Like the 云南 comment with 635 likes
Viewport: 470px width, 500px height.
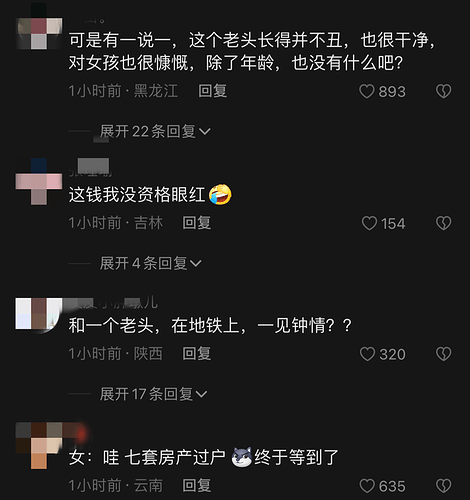click(x=367, y=486)
